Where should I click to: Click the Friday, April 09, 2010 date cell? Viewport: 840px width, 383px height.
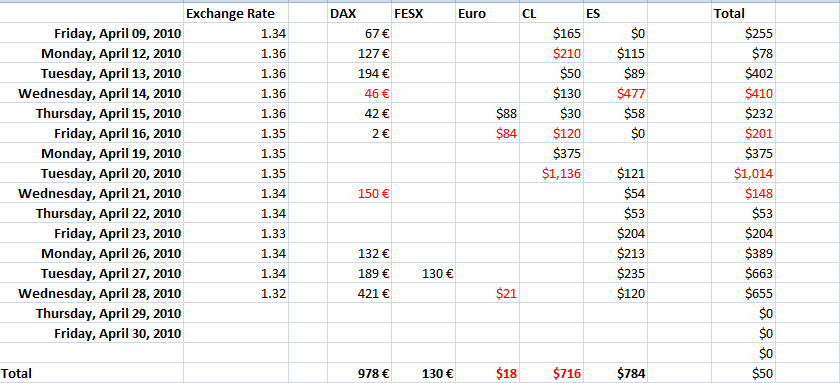point(92,34)
